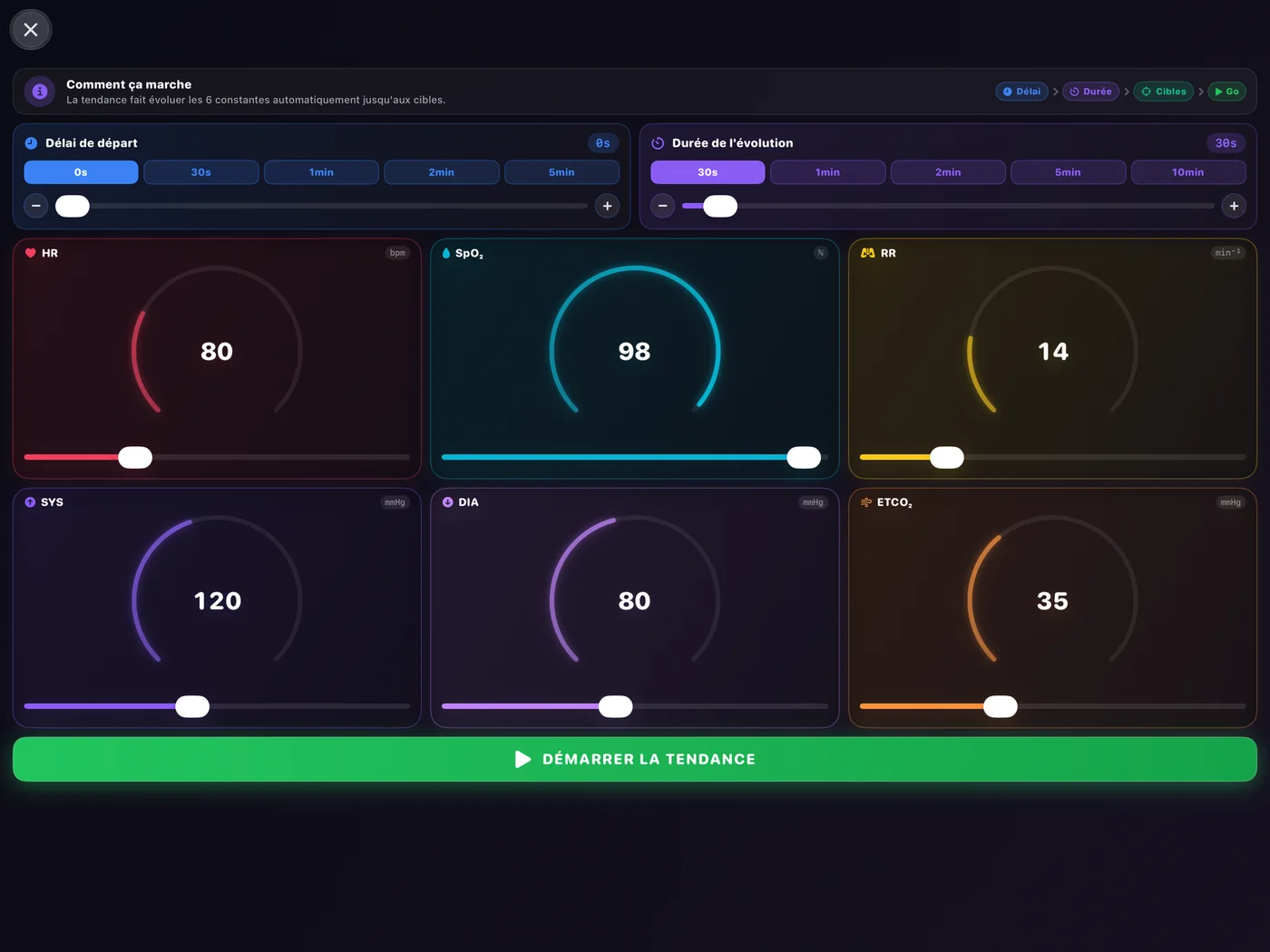Choose 10min evolution duration preset
This screenshot has height=952, width=1270.
(1188, 172)
